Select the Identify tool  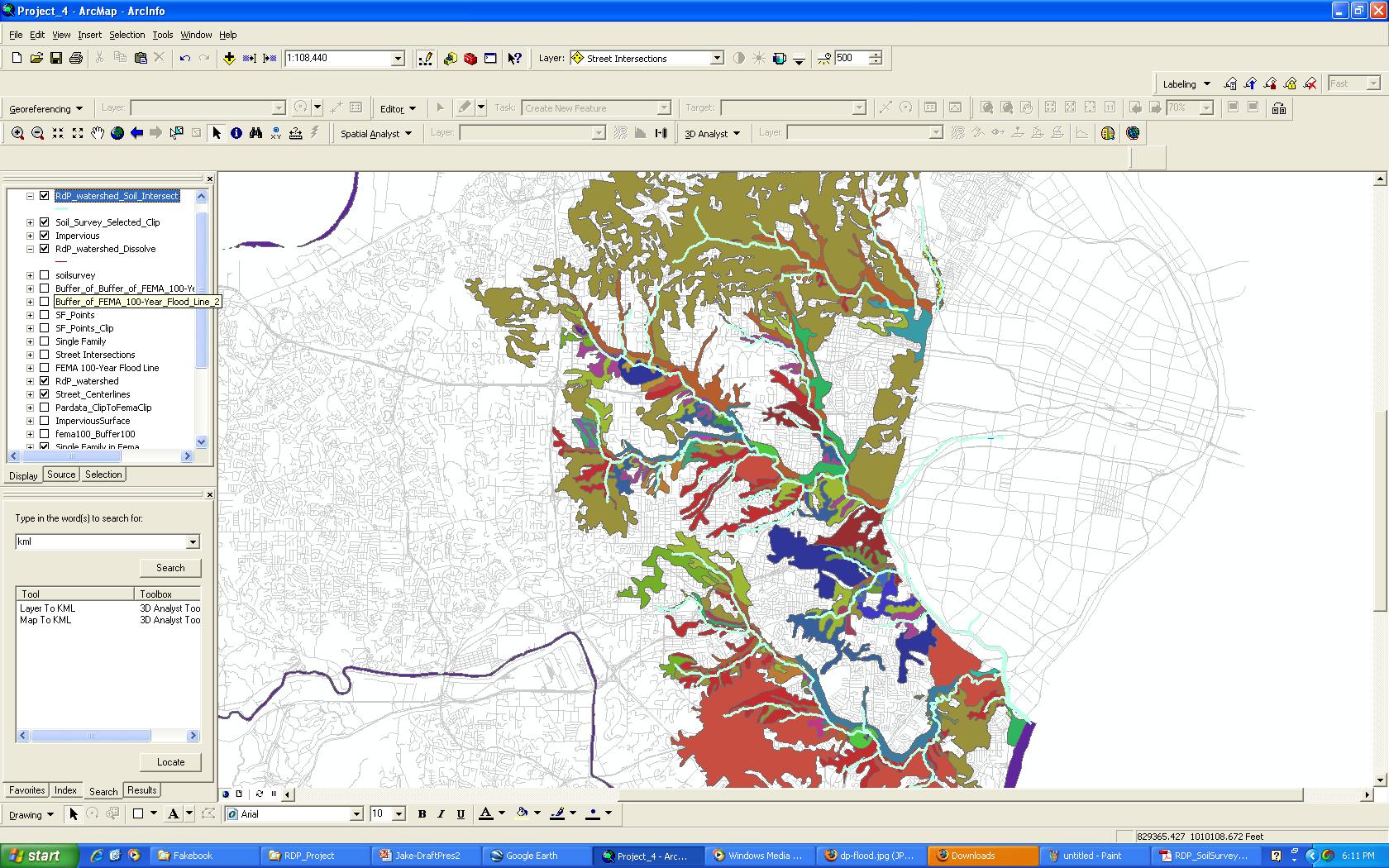point(236,133)
